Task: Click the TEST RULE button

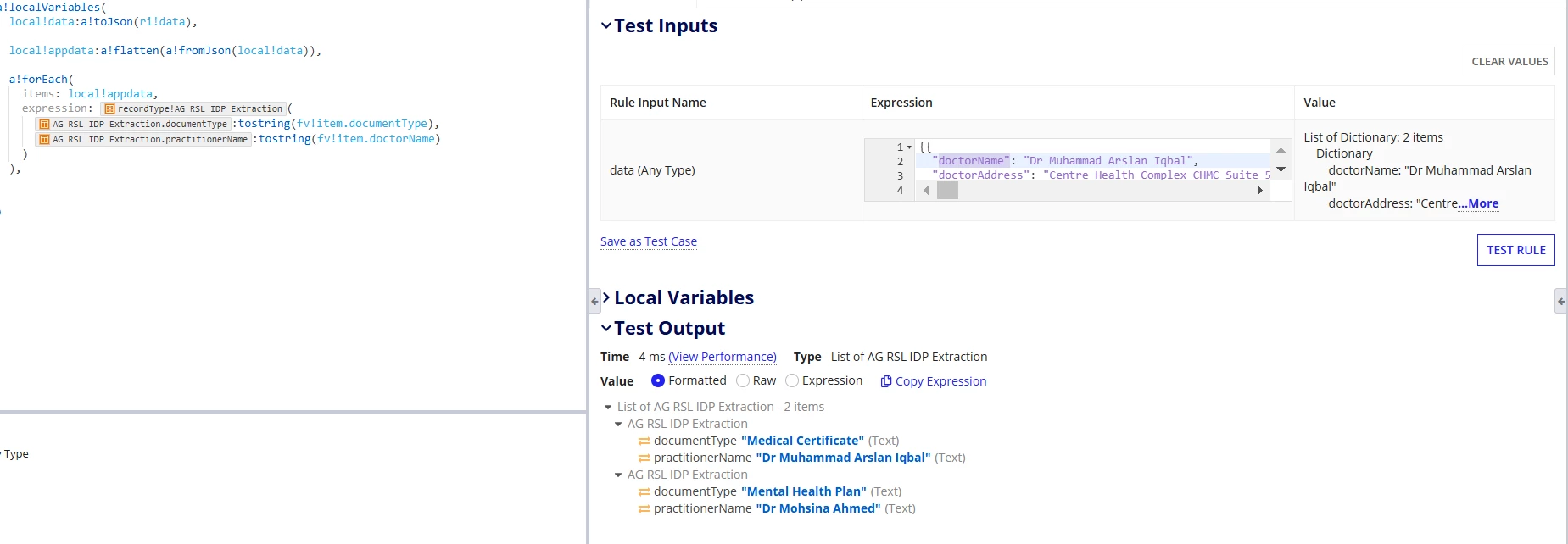Action: click(x=1515, y=250)
